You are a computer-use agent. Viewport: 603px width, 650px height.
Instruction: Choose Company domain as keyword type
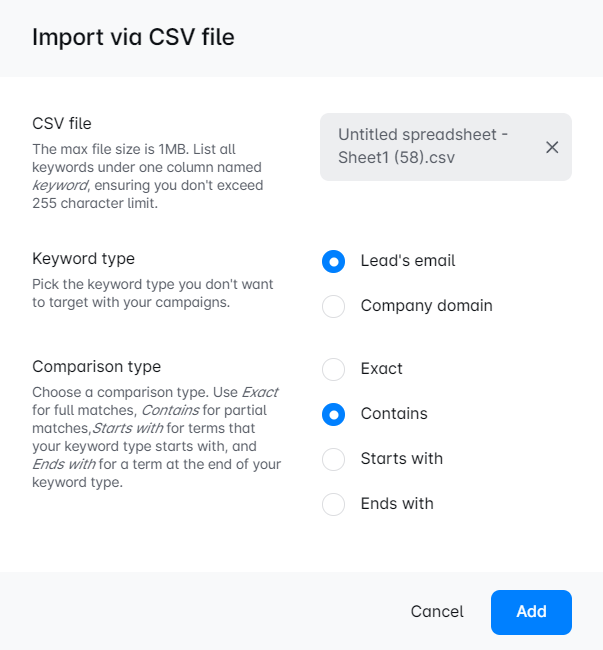pyautogui.click(x=334, y=306)
